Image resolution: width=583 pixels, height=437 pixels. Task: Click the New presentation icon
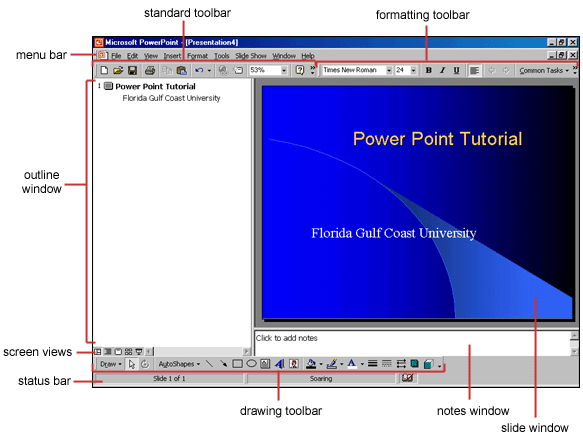tap(104, 70)
